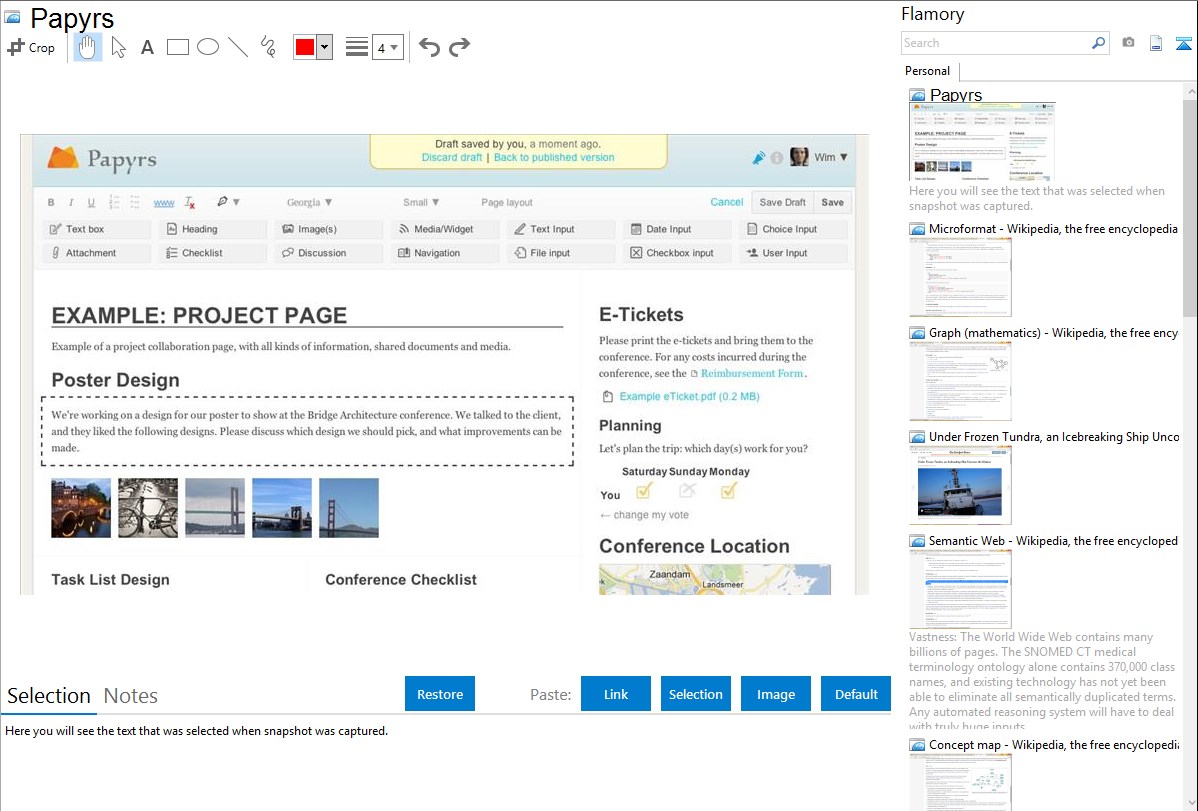1198x811 pixels.
Task: Pick the freehand scribble tool
Action: point(268,47)
